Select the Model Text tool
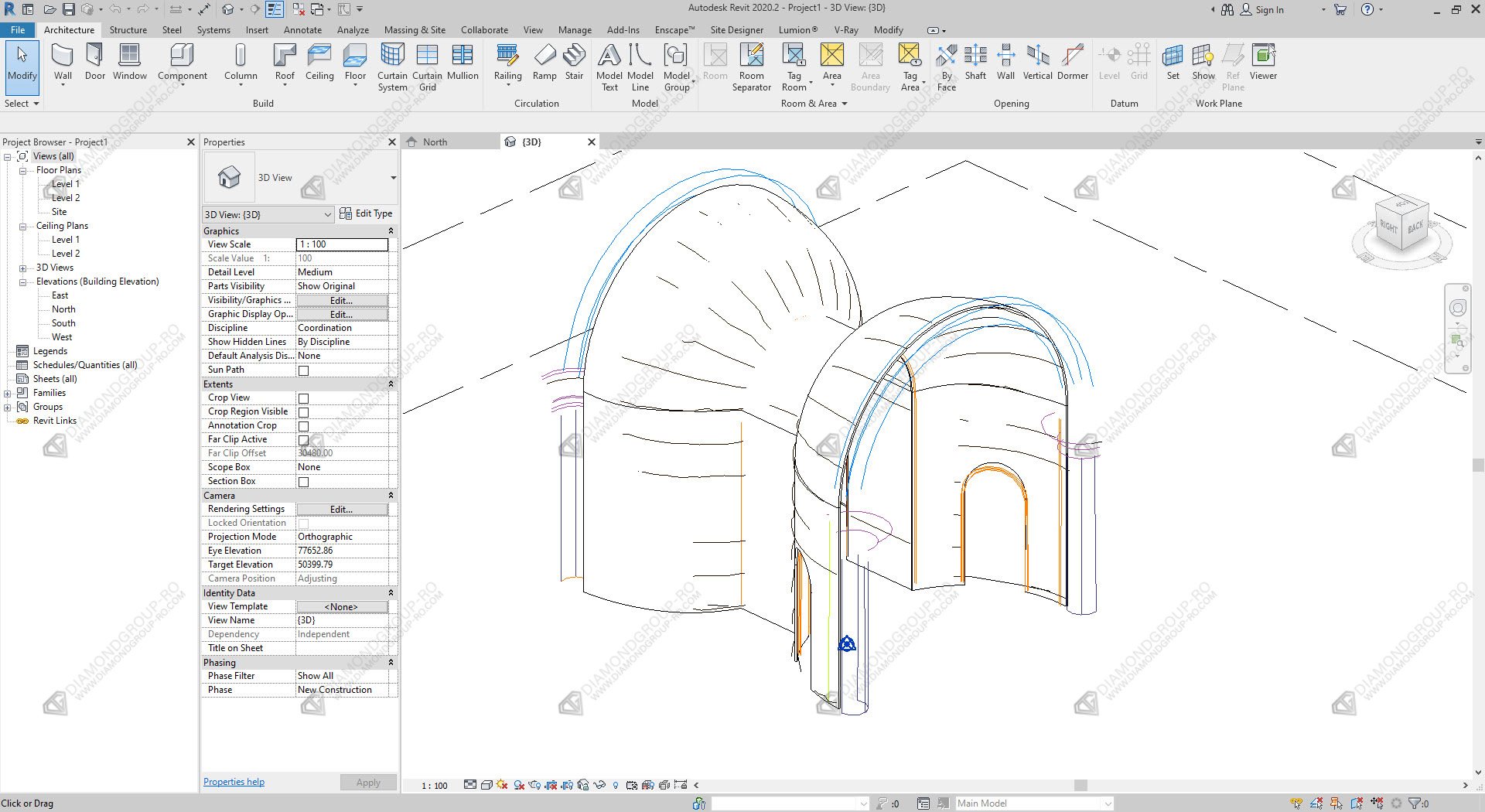The image size is (1485, 812). click(609, 68)
